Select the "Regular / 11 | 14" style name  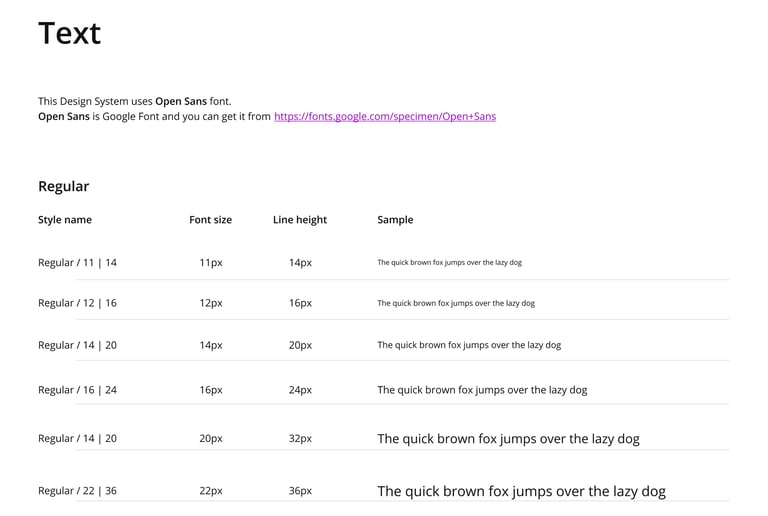tap(77, 263)
